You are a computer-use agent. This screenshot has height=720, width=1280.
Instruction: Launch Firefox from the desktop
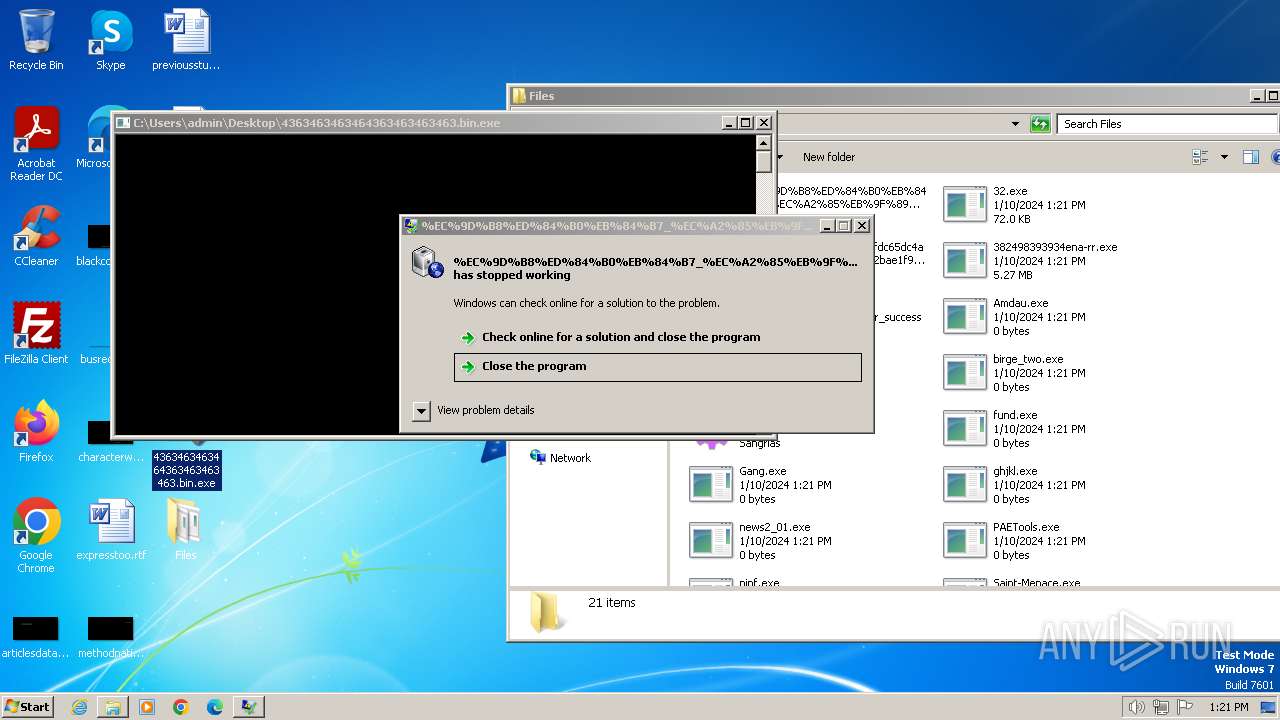point(36,431)
